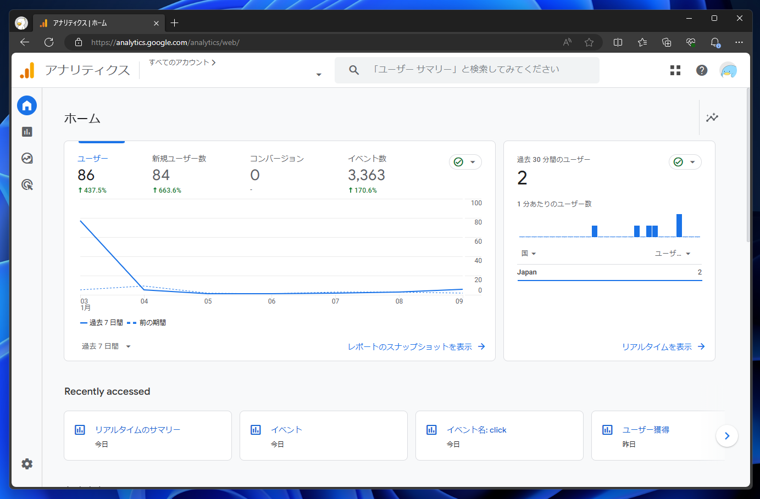
Task: Open the Advertising sidebar icon
Action: click(27, 185)
